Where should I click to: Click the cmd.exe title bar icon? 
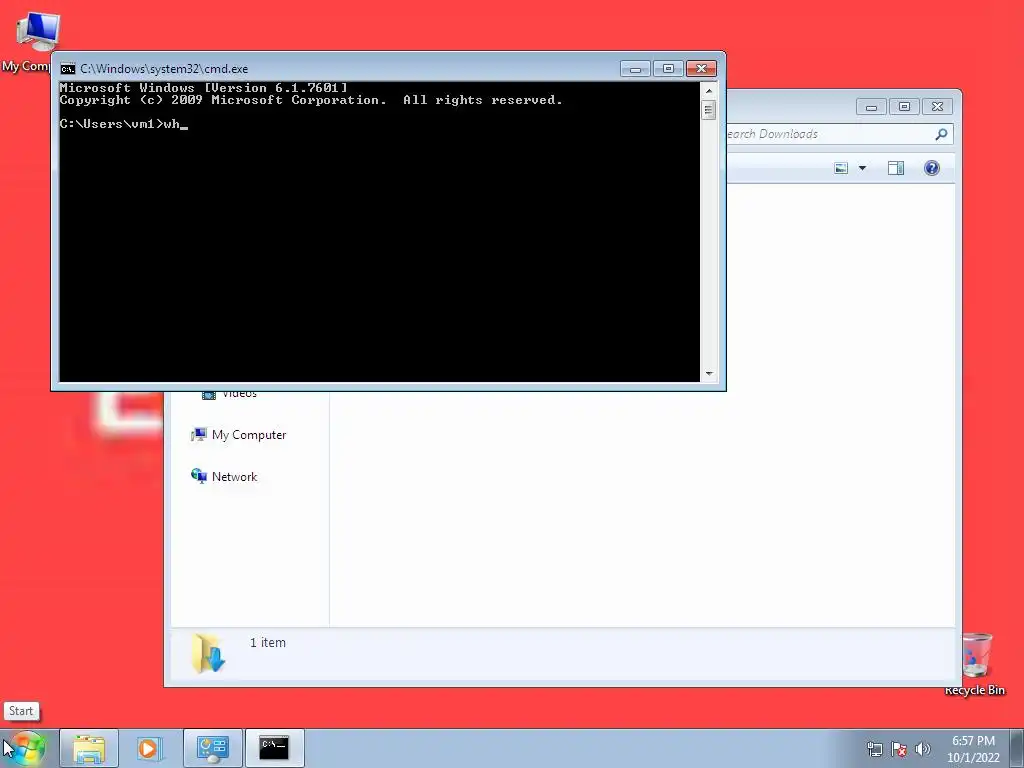pyautogui.click(x=67, y=69)
